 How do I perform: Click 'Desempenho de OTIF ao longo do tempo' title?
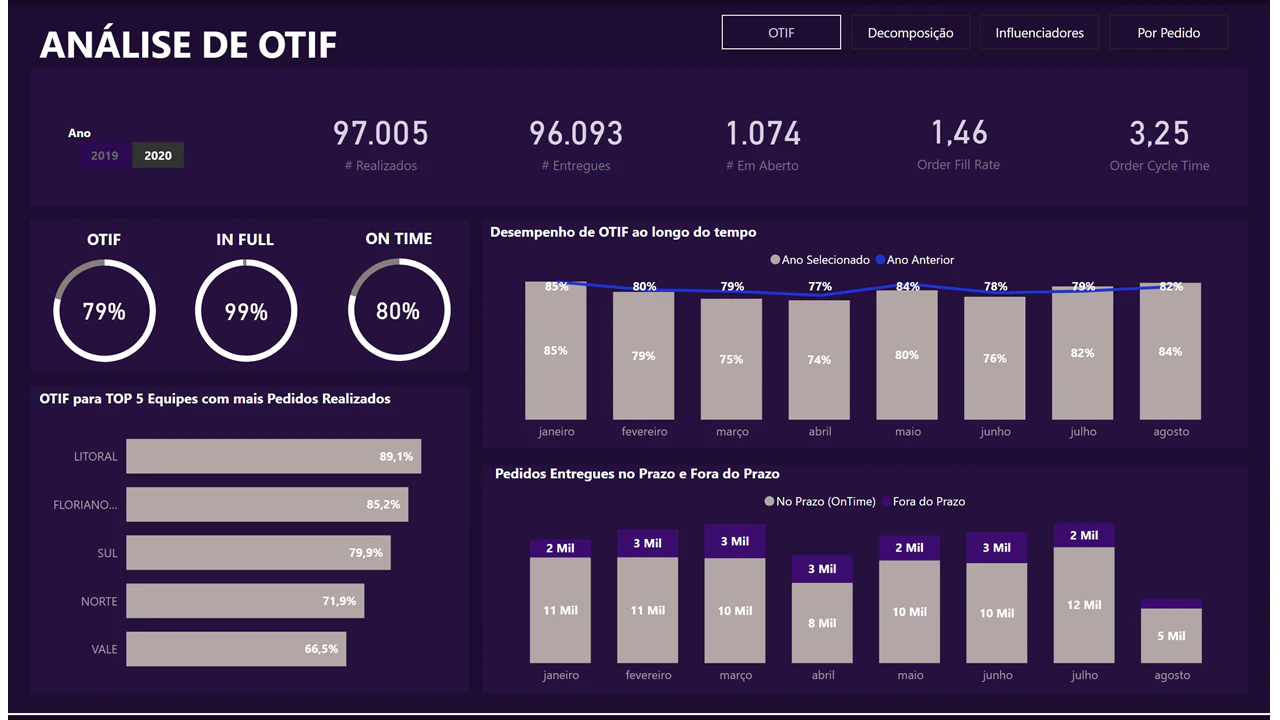click(x=623, y=232)
